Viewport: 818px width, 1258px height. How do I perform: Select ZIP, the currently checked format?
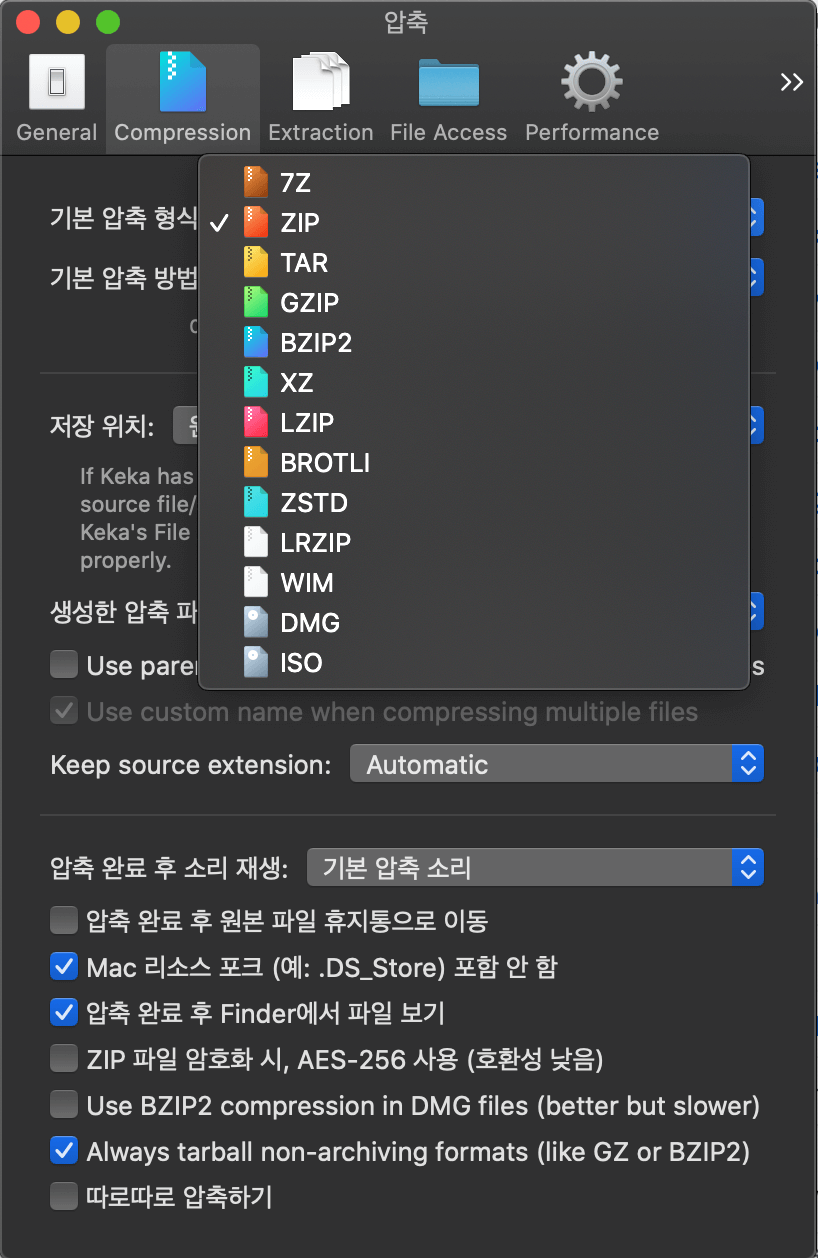click(299, 223)
